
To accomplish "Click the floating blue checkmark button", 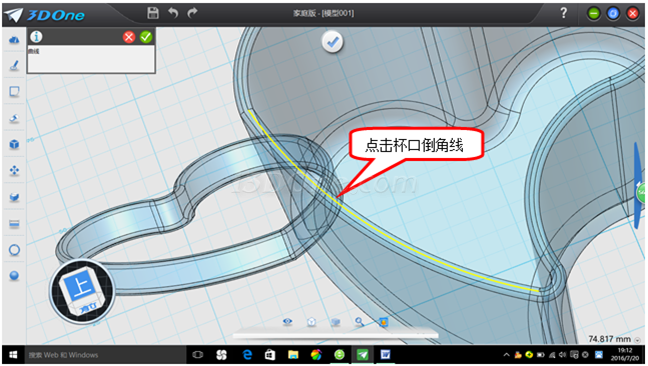I will (x=333, y=42).
